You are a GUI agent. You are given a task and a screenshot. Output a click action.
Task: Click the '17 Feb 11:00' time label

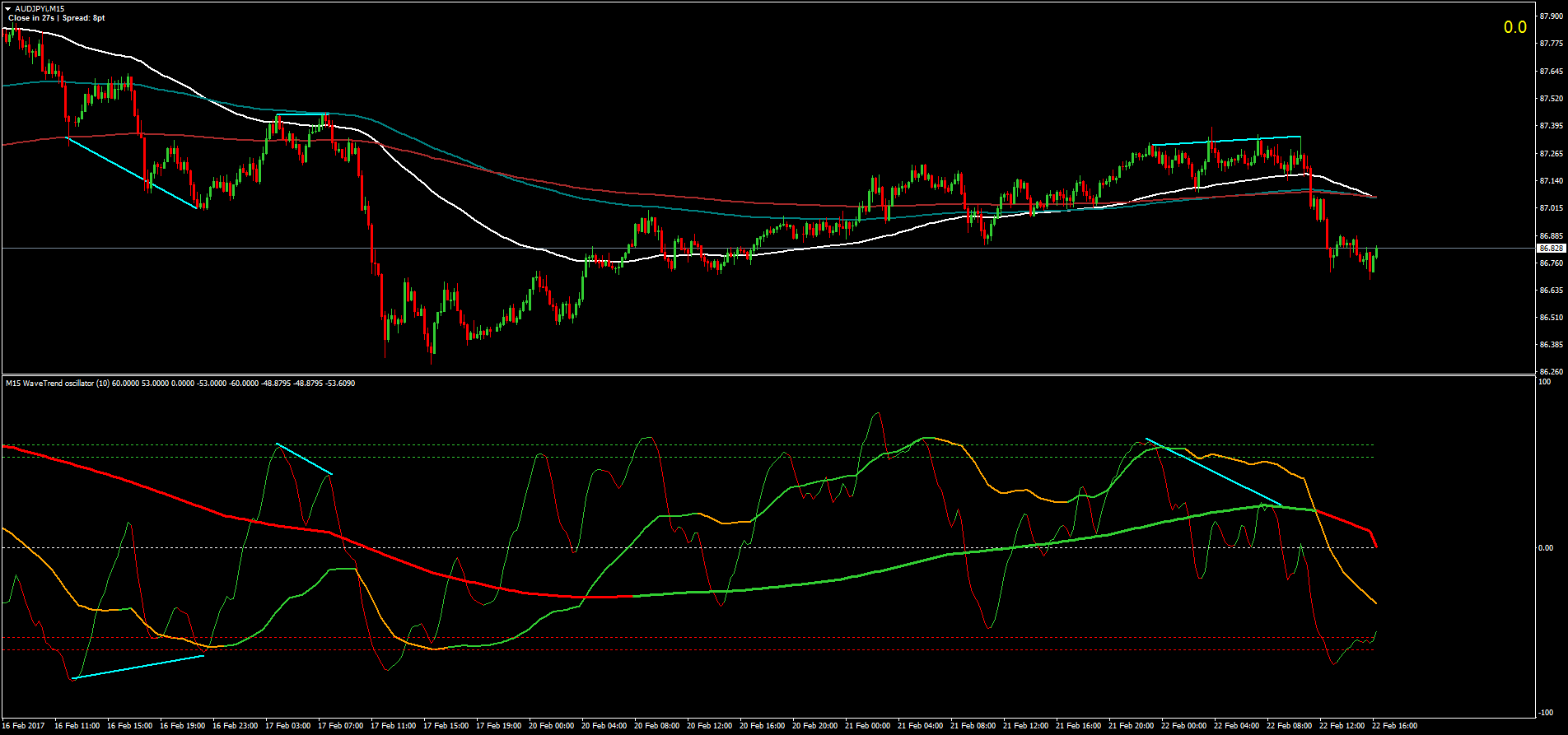coord(393,726)
